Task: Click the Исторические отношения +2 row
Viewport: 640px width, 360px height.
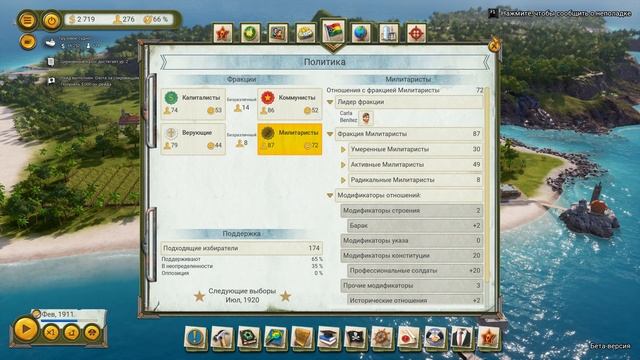Action: 415,300
